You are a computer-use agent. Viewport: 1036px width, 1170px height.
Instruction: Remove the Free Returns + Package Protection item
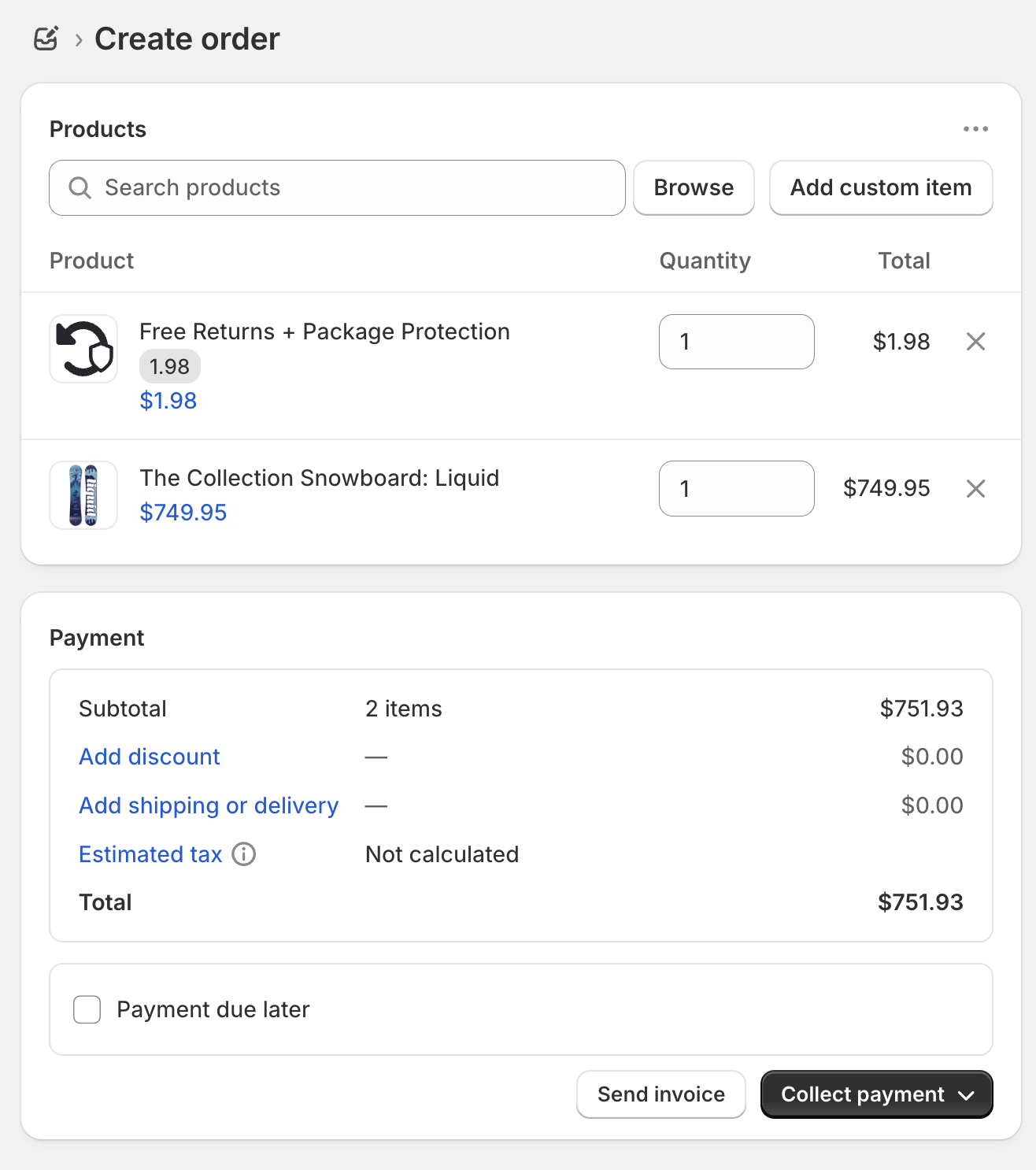[x=975, y=342]
